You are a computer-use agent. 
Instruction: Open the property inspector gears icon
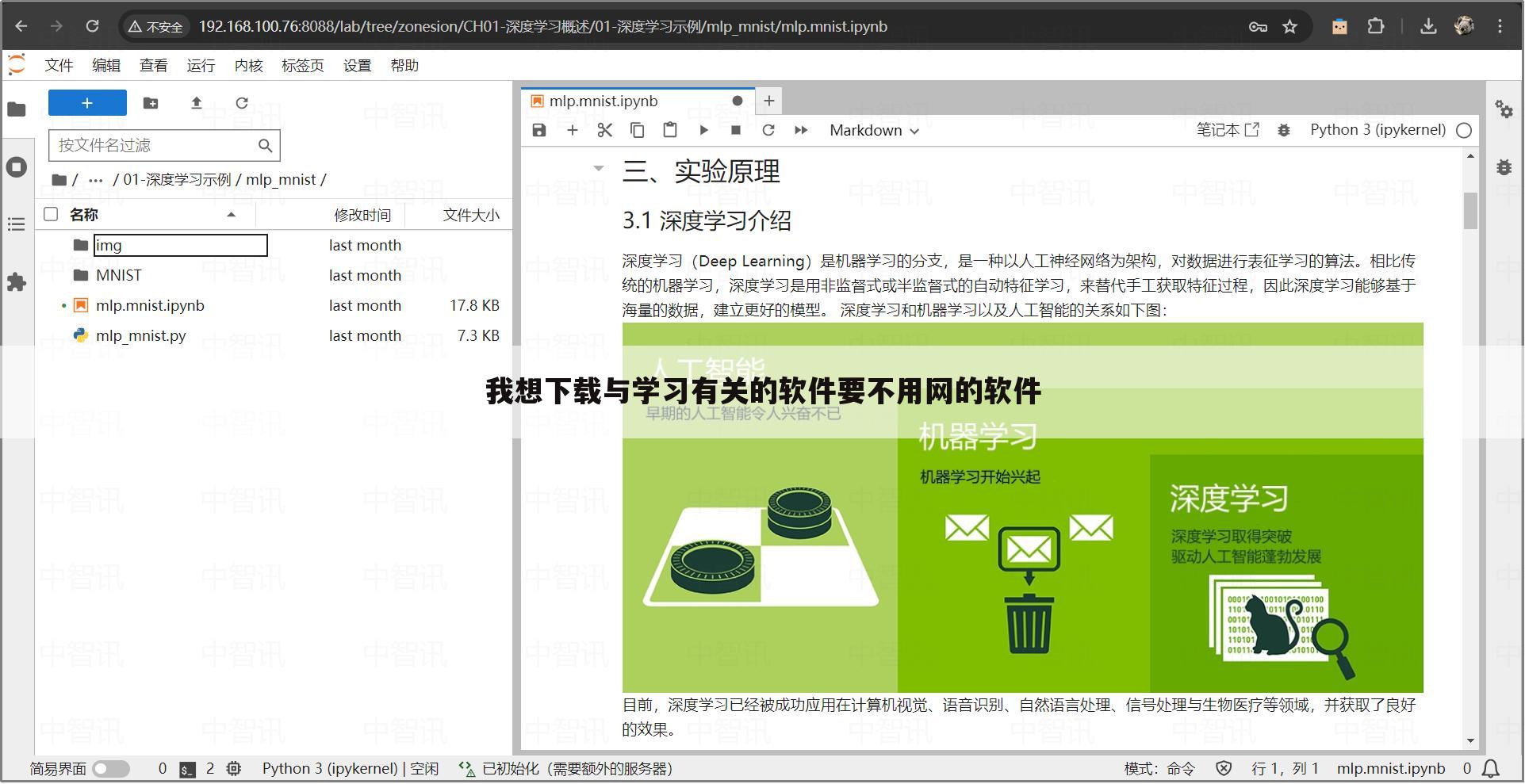pyautogui.click(x=1504, y=109)
